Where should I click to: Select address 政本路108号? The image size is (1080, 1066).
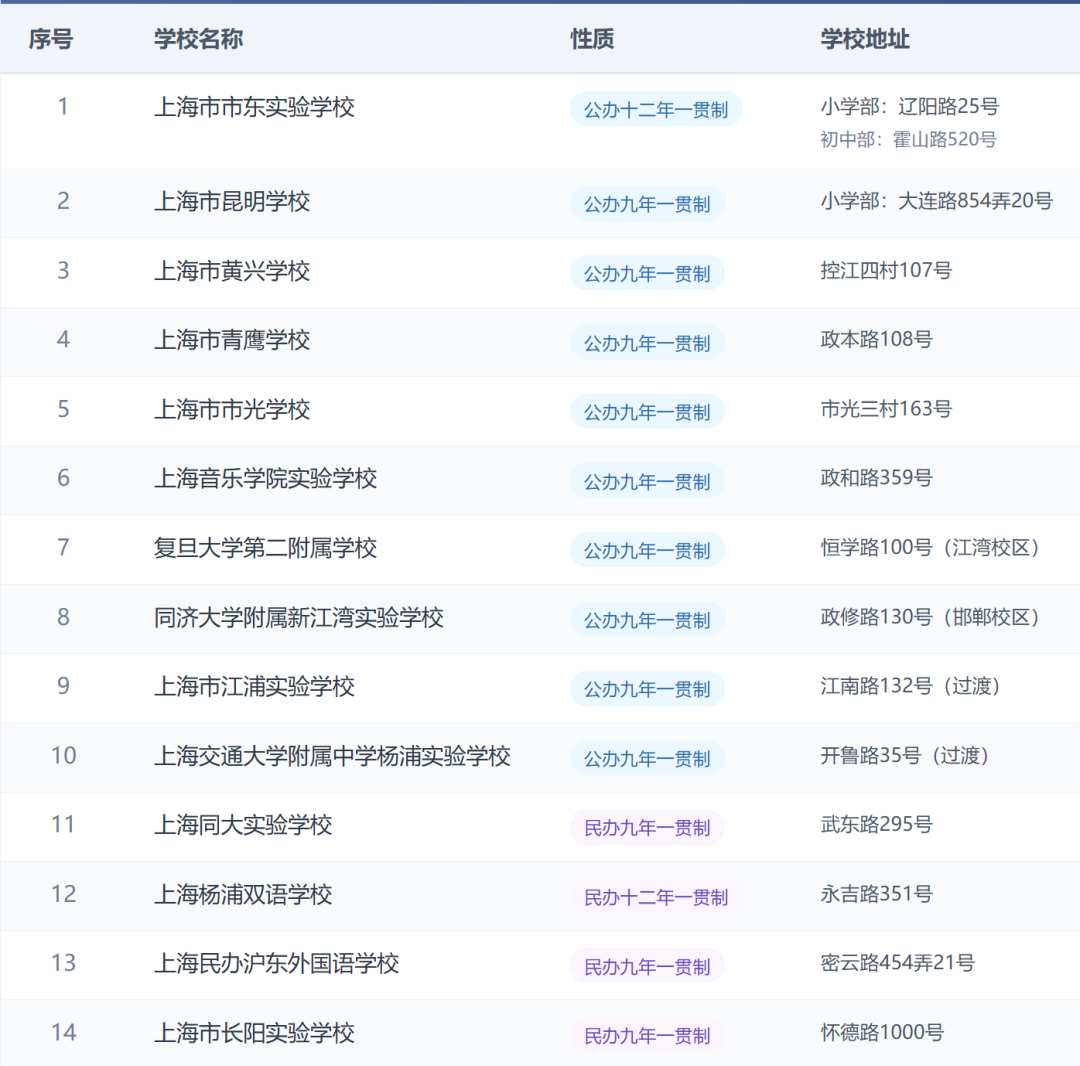tap(876, 339)
